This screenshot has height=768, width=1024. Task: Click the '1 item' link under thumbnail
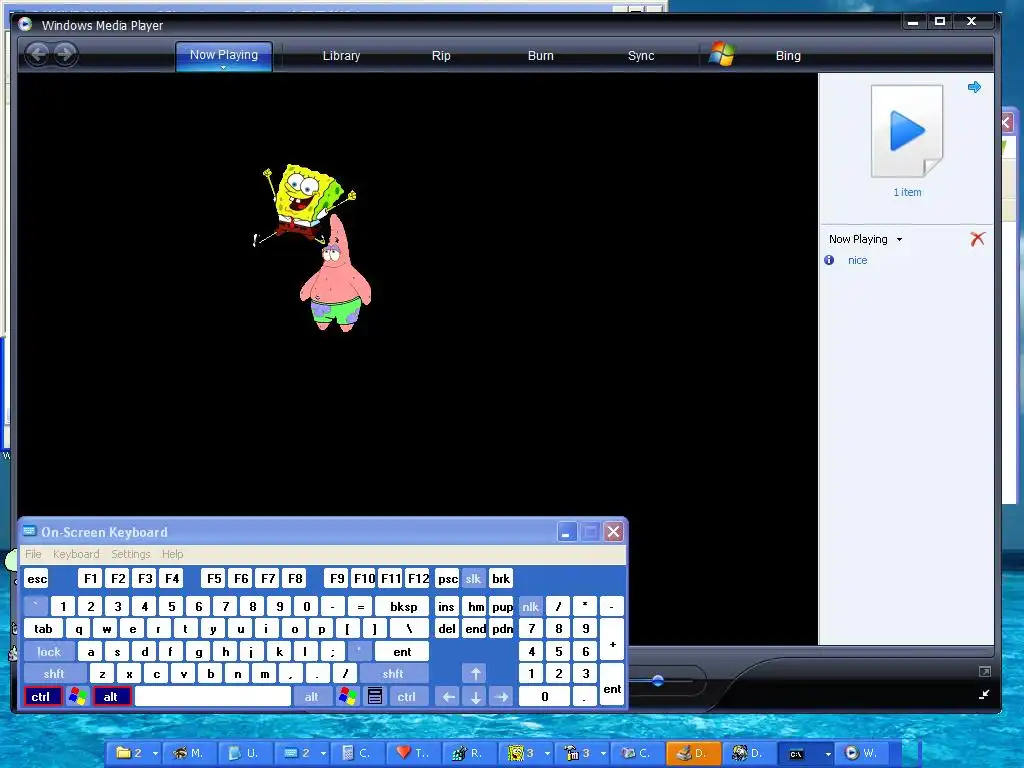coord(907,192)
